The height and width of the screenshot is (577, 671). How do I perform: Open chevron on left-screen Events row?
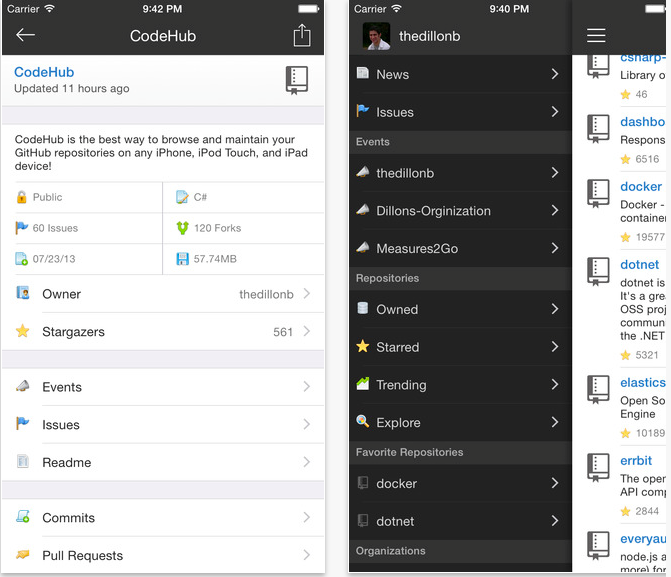tap(306, 387)
